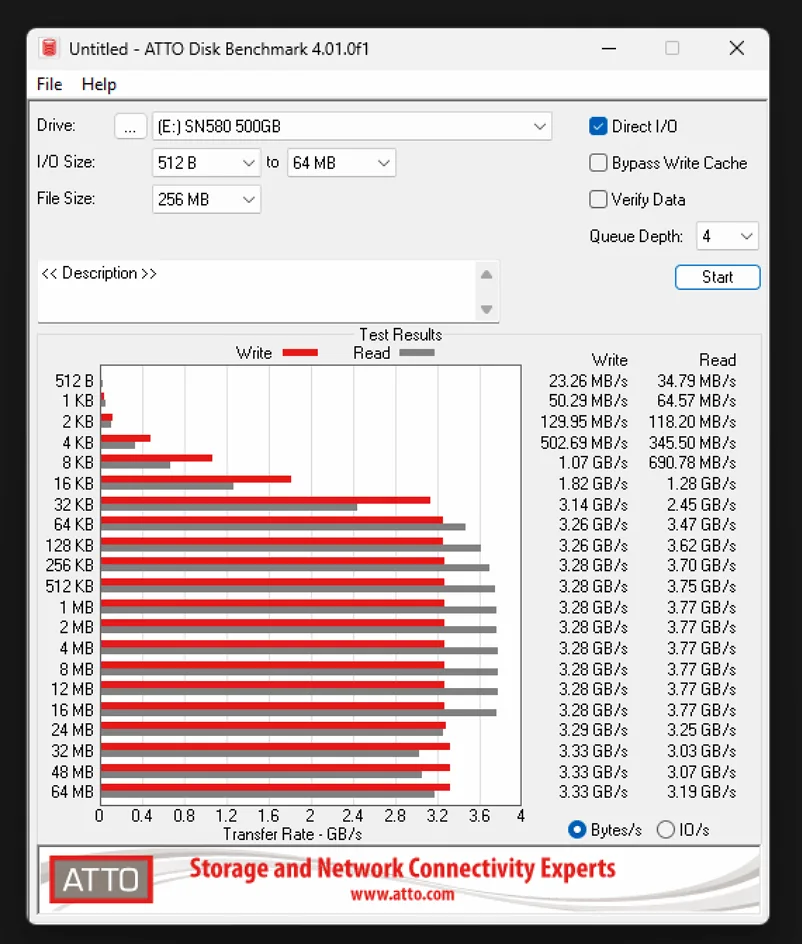The height and width of the screenshot is (944, 802).
Task: Open the Help menu
Action: click(99, 84)
